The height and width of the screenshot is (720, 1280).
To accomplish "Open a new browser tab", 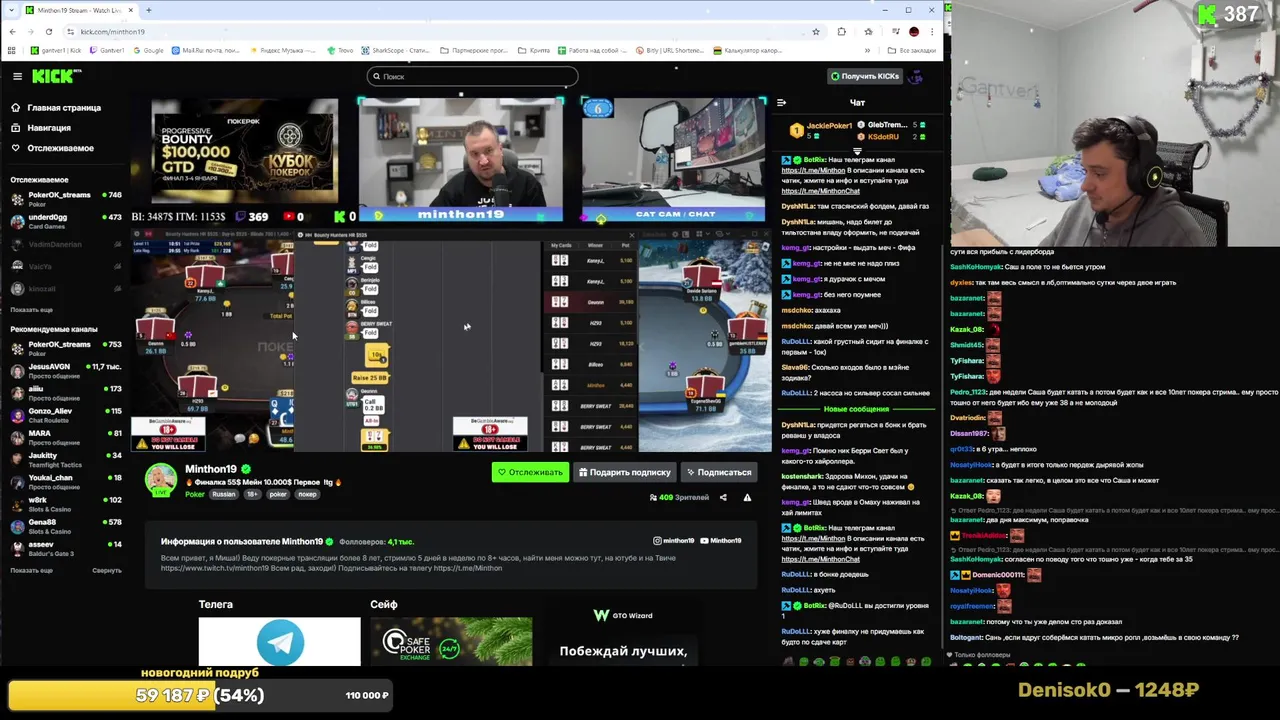I will 148,10.
